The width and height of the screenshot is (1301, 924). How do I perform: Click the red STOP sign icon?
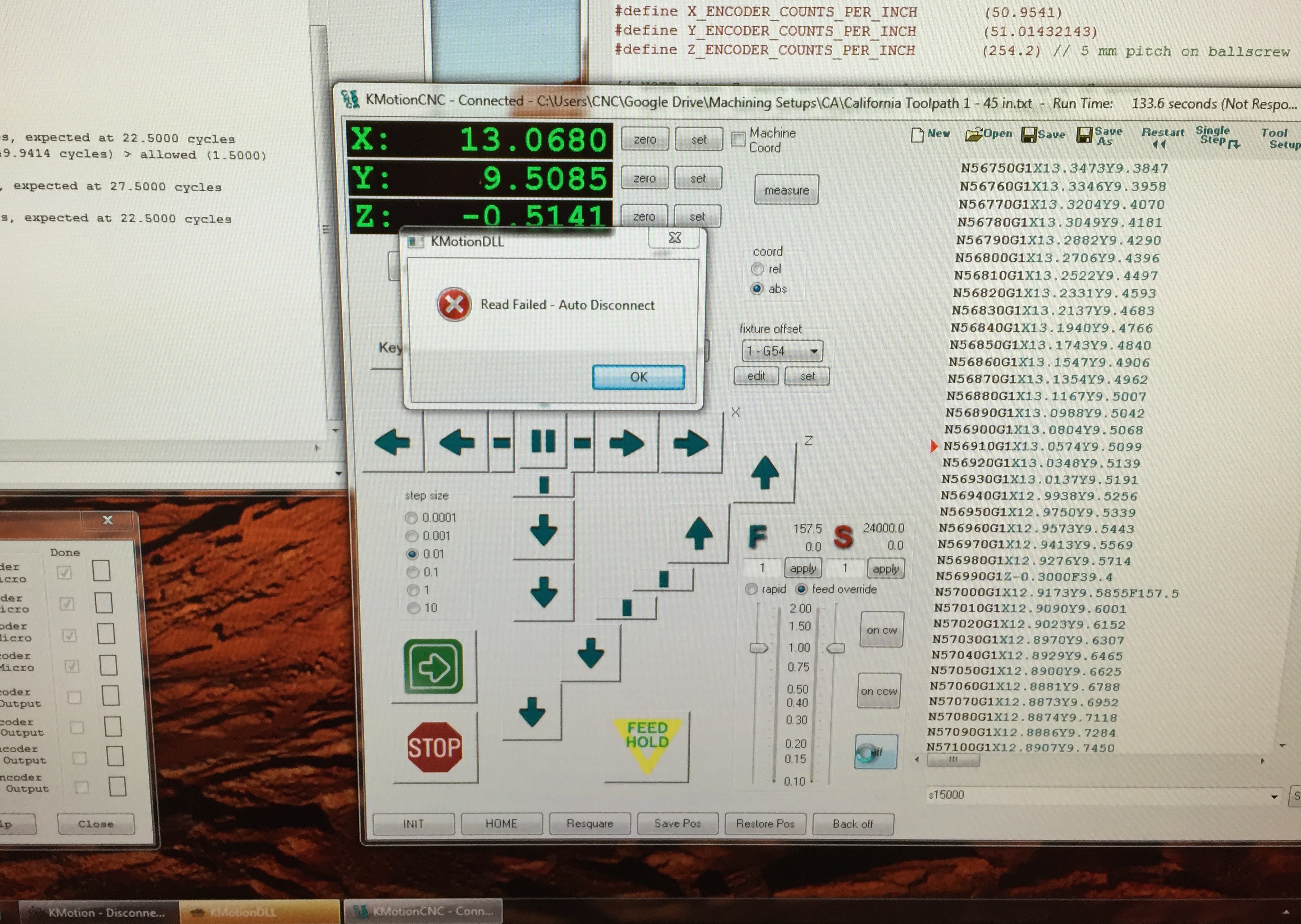(x=434, y=748)
